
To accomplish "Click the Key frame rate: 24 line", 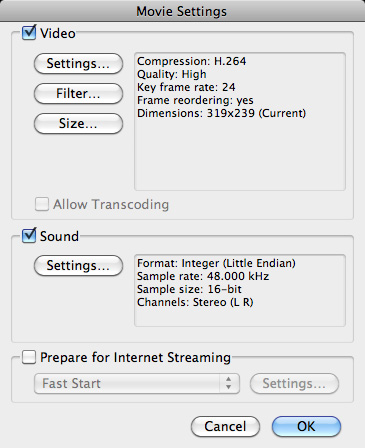I will click(x=186, y=87).
